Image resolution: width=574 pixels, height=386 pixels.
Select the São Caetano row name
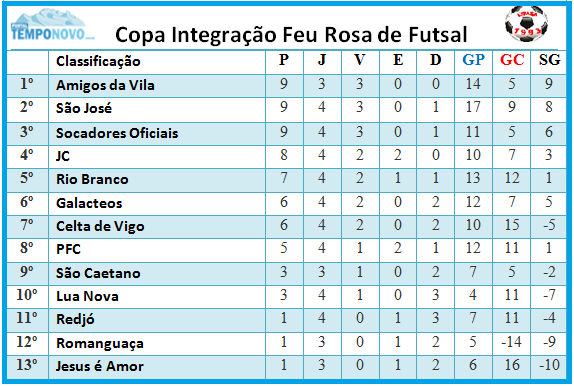98,273
